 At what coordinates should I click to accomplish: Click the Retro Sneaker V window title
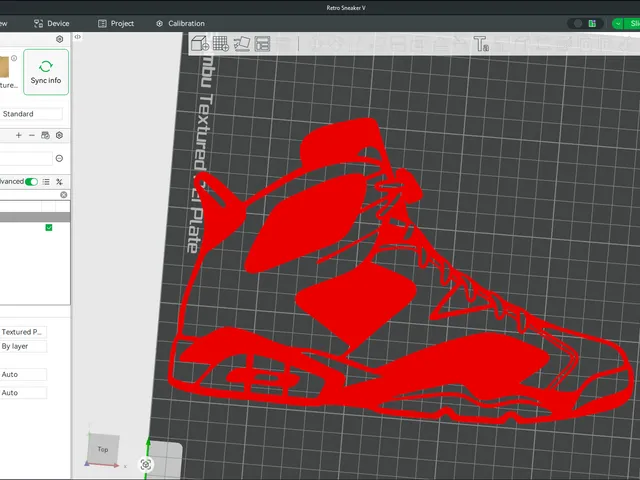pos(346,8)
